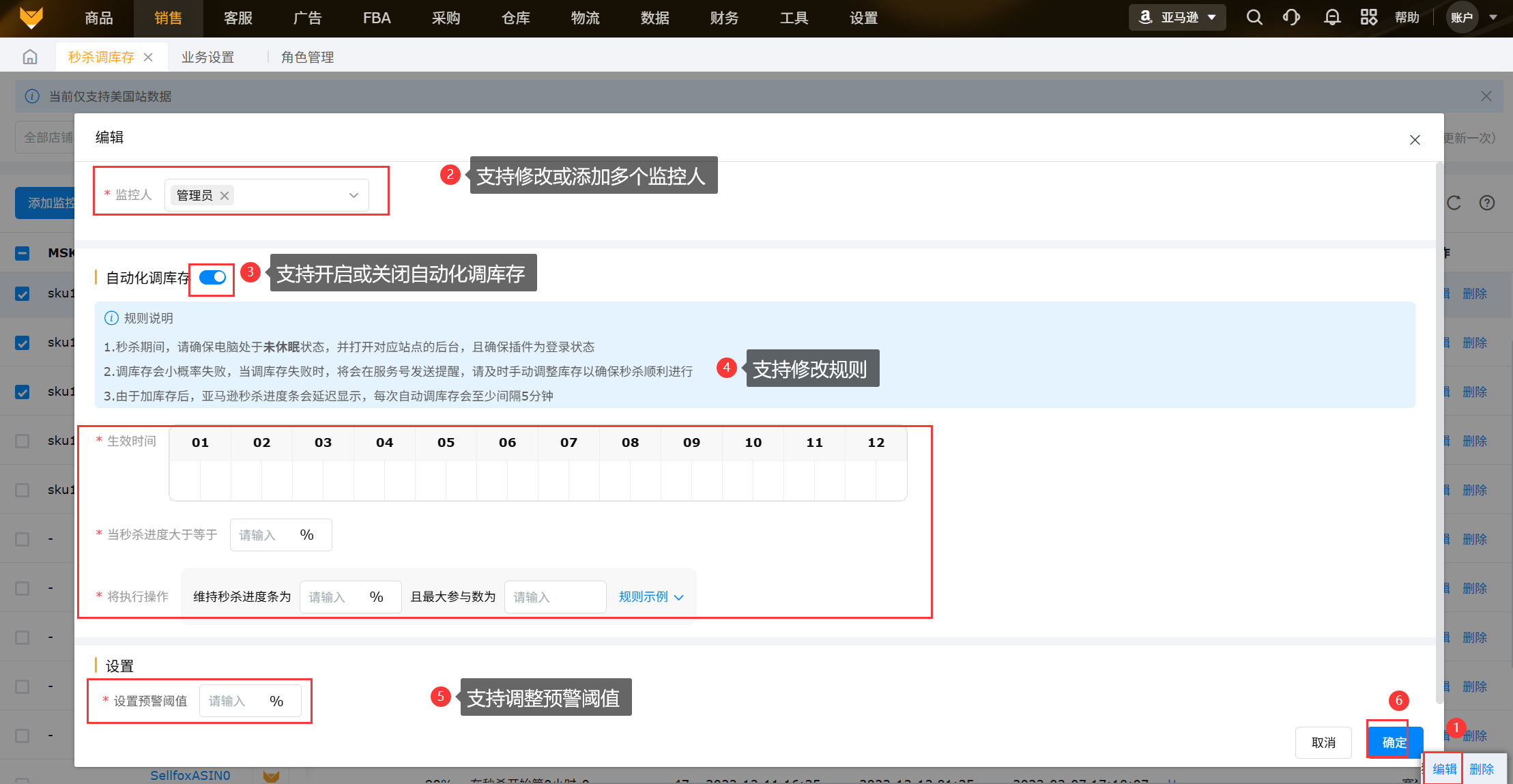The height and width of the screenshot is (784, 1513).
Task: Expand the 监控人 dropdown arrow
Action: coord(354,196)
